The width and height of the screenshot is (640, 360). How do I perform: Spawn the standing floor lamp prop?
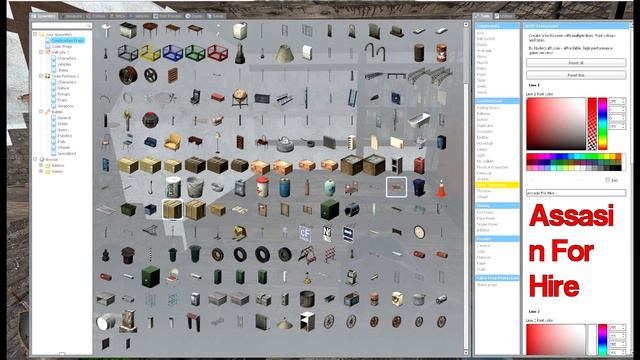tap(217, 142)
